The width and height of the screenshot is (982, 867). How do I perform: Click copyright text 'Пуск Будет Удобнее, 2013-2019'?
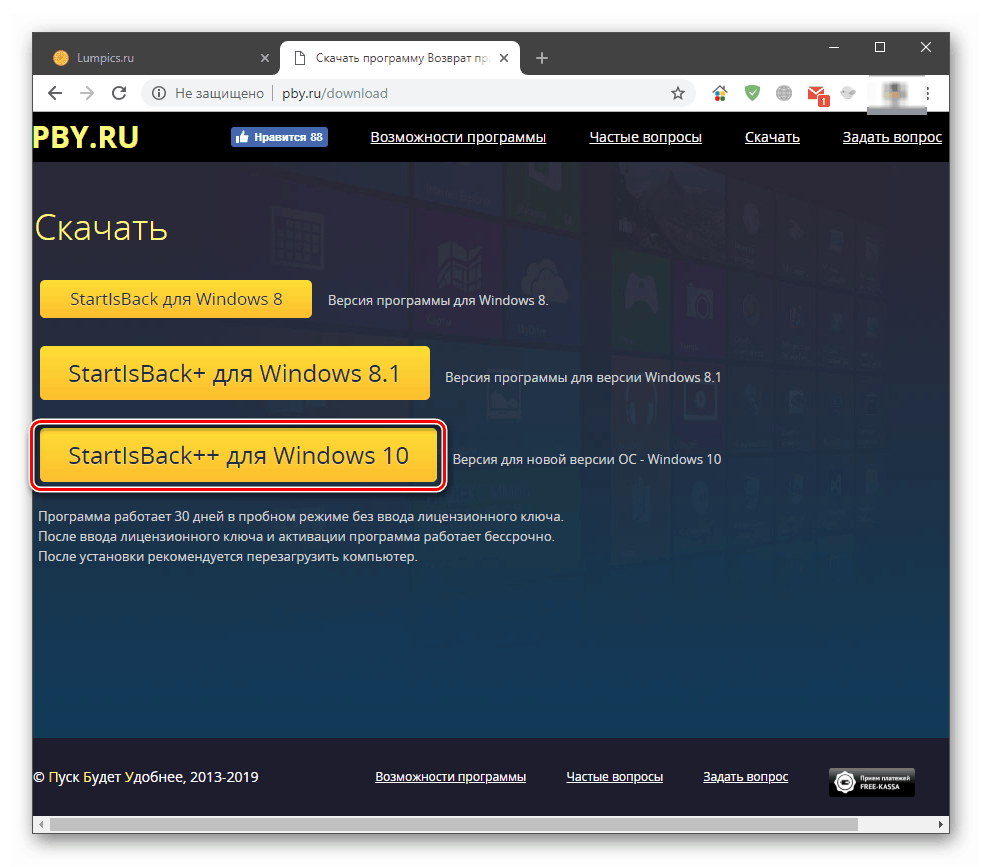click(x=145, y=777)
